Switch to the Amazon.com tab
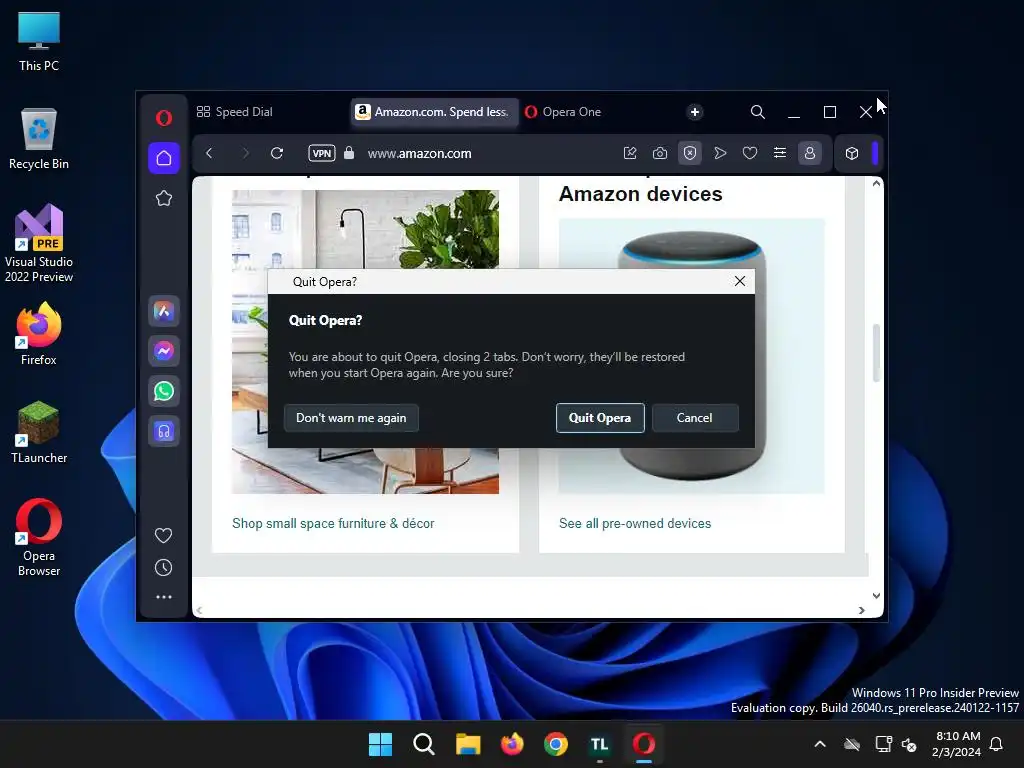Image resolution: width=1024 pixels, height=768 pixels. click(x=434, y=112)
